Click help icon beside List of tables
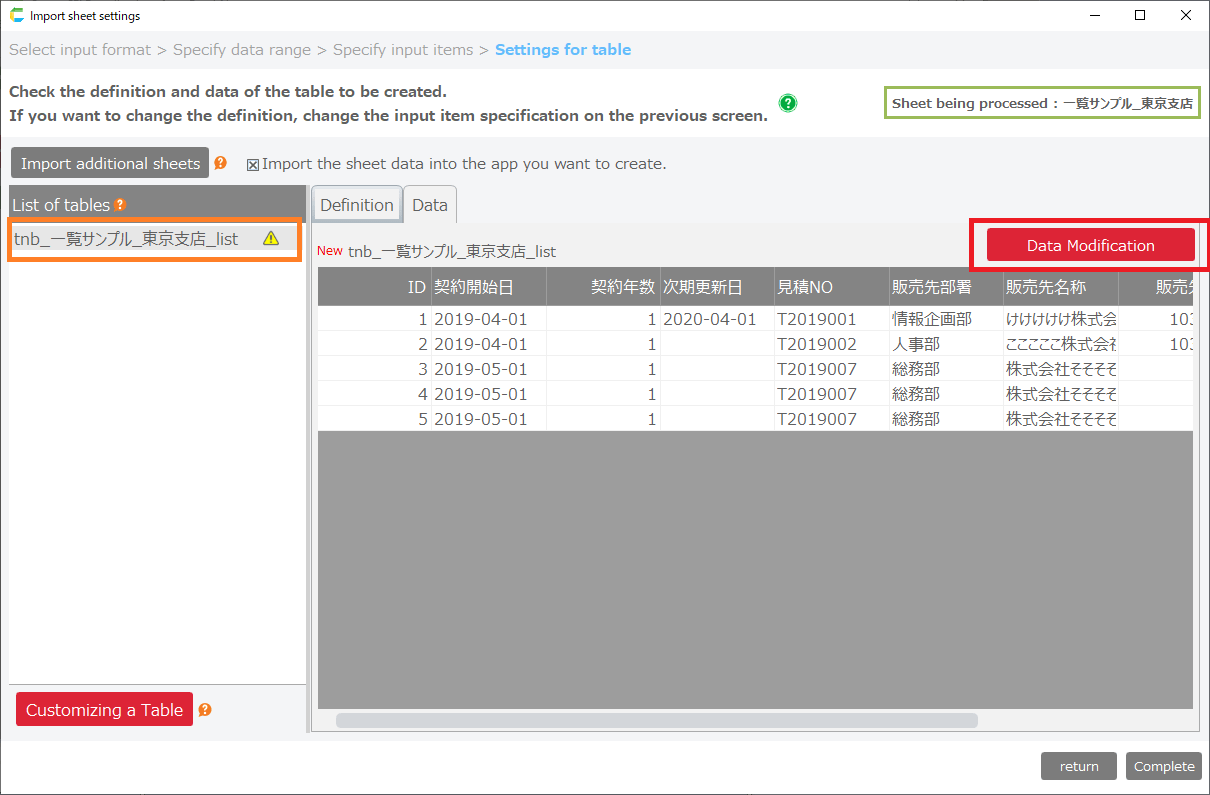Viewport: 1210px width, 795px height. click(x=120, y=205)
